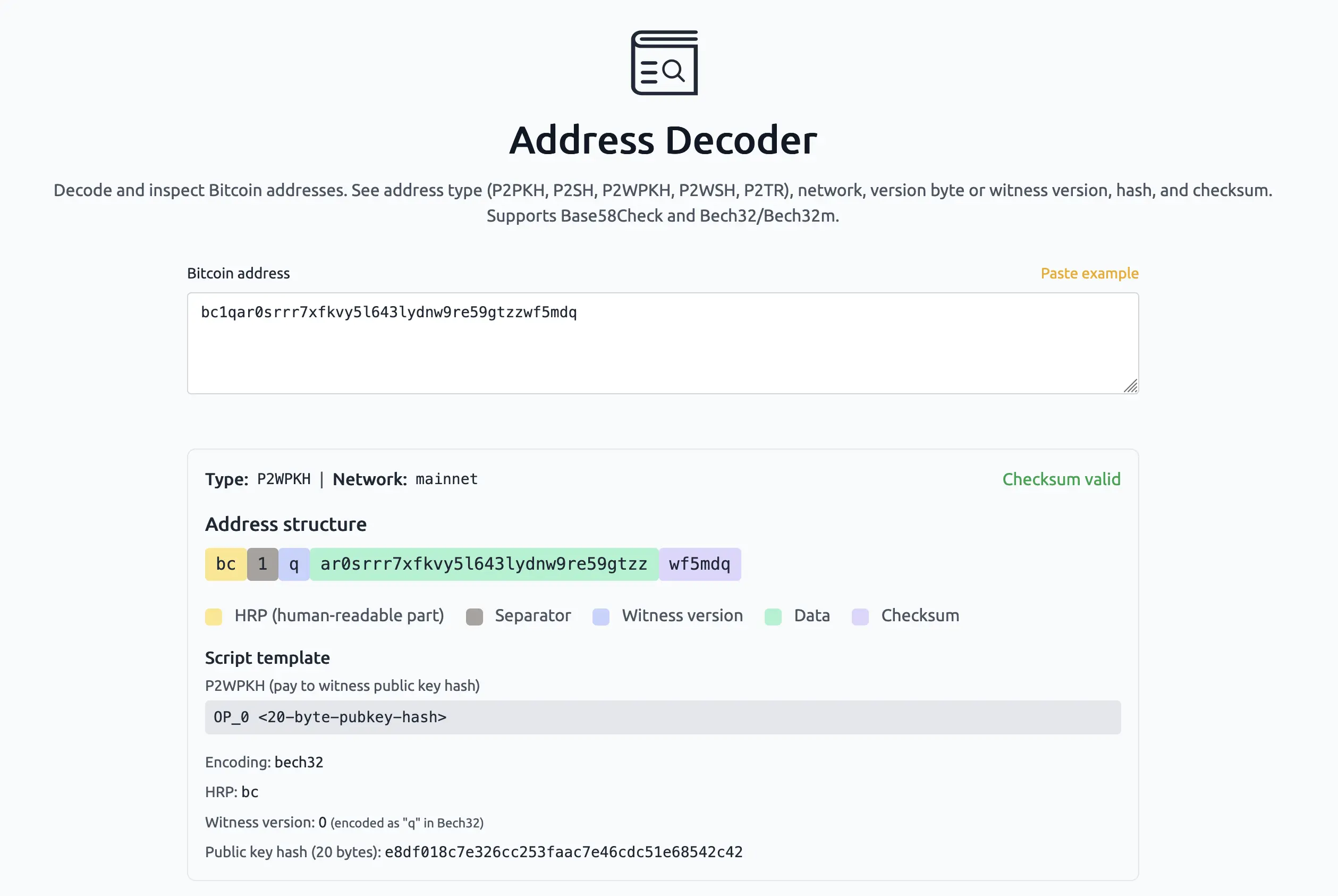Select the 'bc' HRP segment
This screenshot has height=896, width=1338.
tap(225, 564)
